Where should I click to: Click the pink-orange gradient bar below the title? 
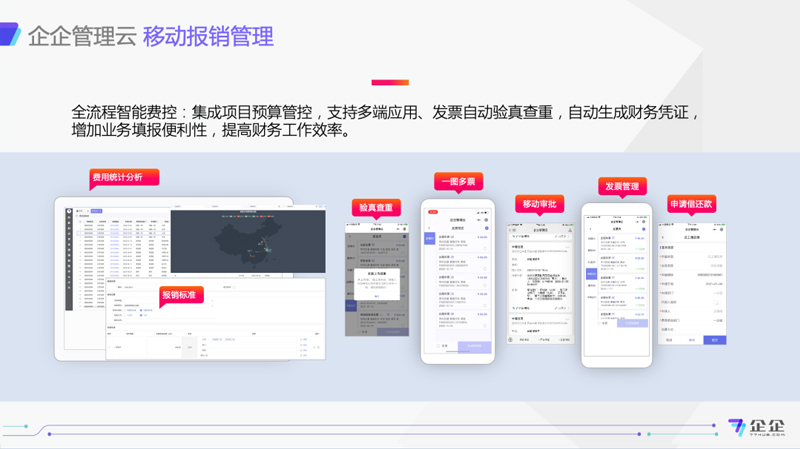tap(390, 82)
